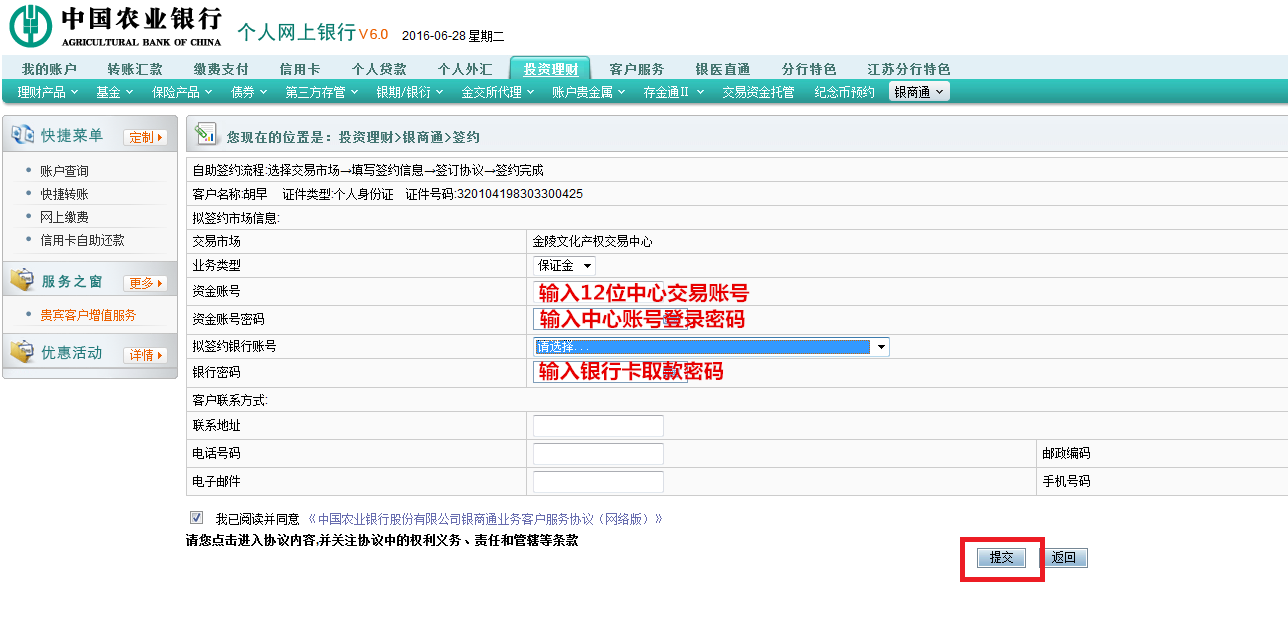Open the 网上缴费 quick link
This screenshot has height=631, width=1288.
coord(64,217)
